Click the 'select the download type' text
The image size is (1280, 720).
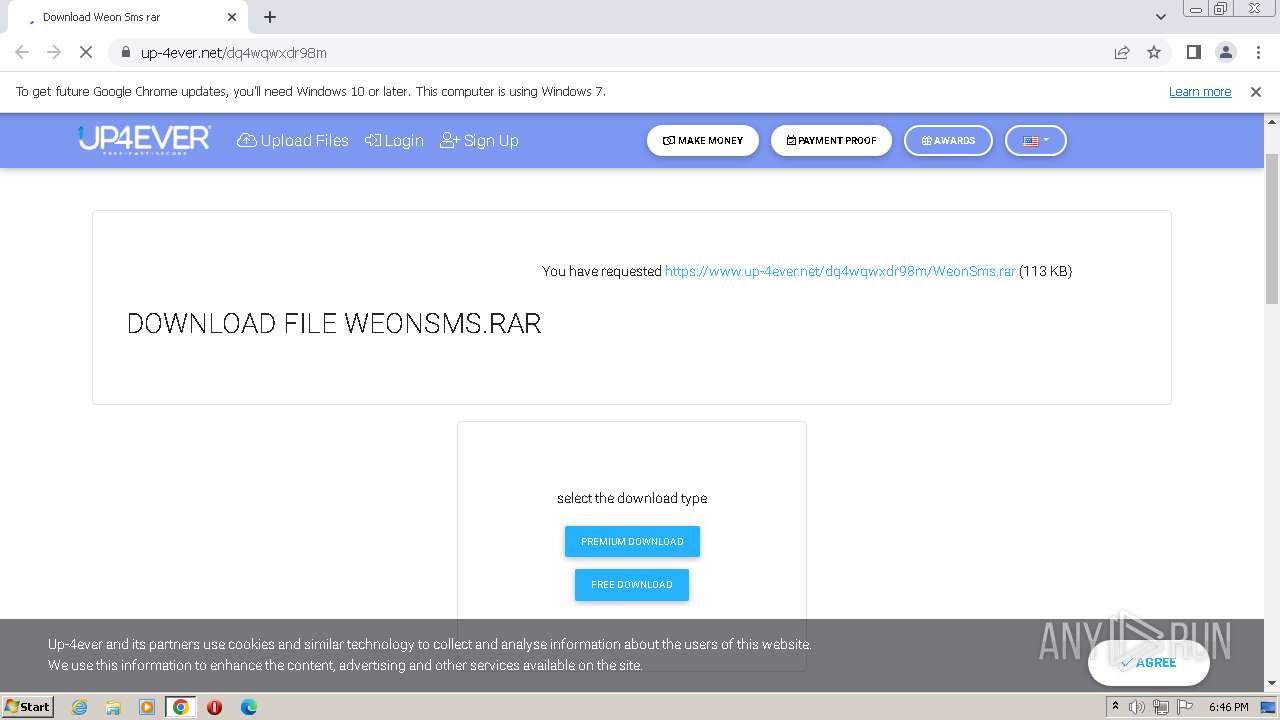coord(632,498)
